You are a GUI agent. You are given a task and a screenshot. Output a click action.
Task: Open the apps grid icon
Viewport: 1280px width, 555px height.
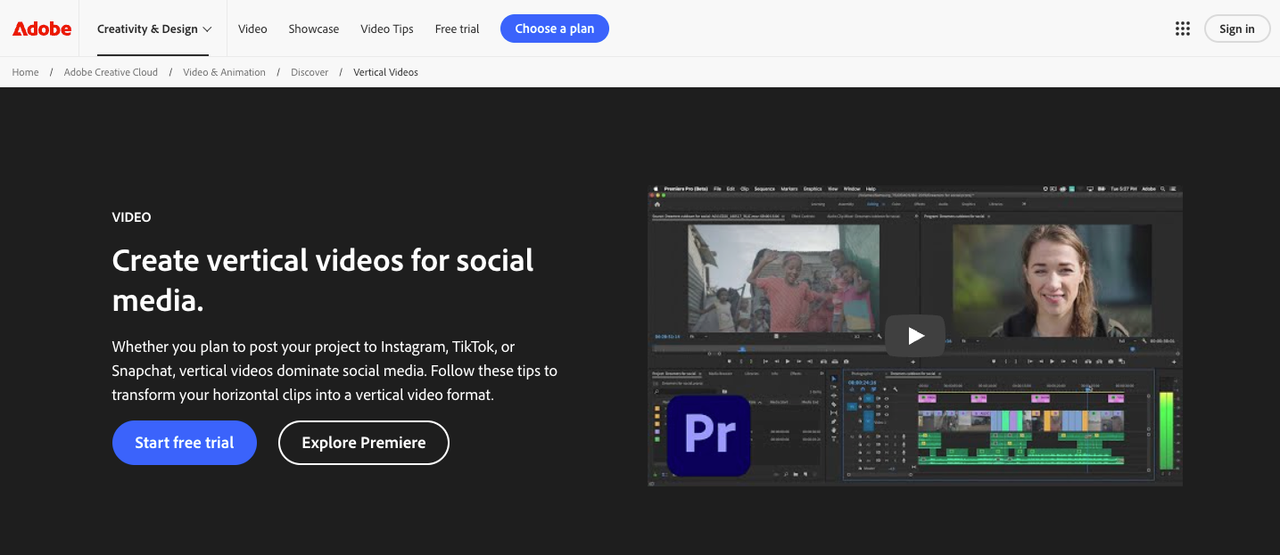pyautogui.click(x=1183, y=29)
